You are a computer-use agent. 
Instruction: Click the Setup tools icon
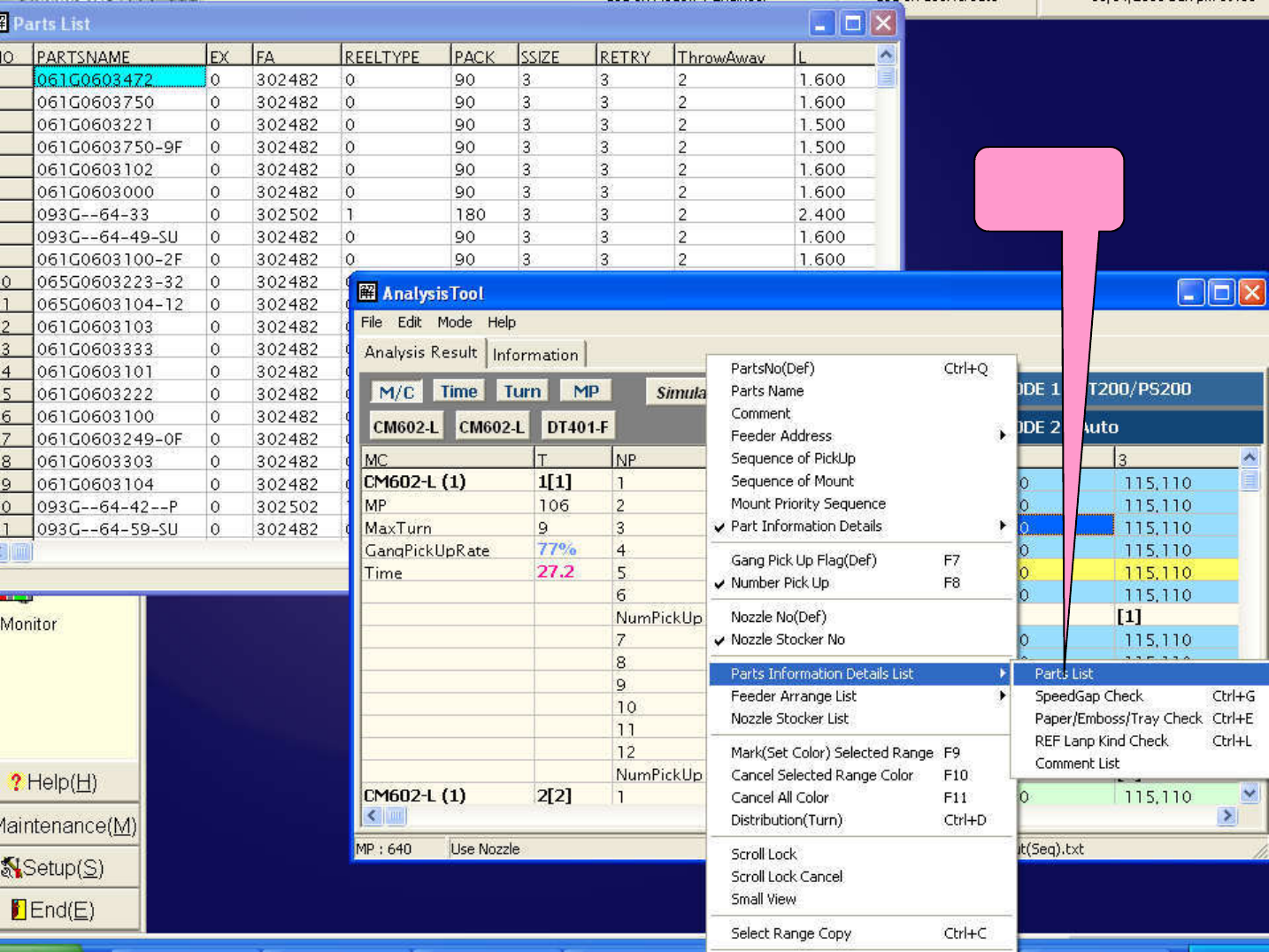click(x=11, y=868)
